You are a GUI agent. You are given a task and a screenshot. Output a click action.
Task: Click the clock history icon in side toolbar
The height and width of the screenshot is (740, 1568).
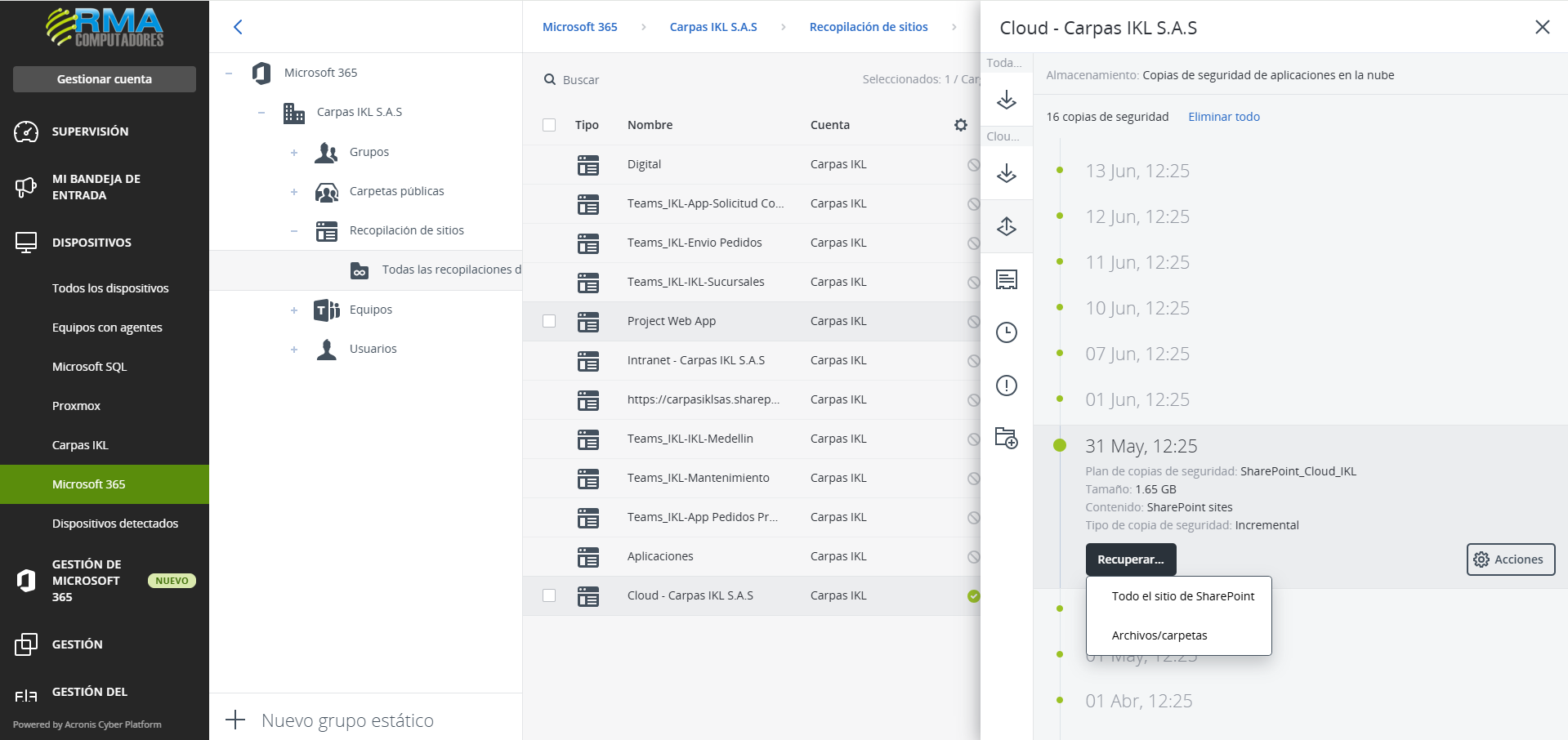coord(1006,332)
